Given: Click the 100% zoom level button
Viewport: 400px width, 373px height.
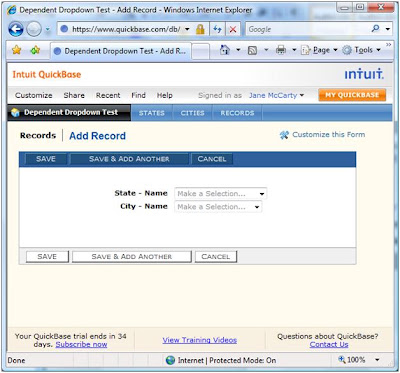Looking at the screenshot, I should 352,360.
